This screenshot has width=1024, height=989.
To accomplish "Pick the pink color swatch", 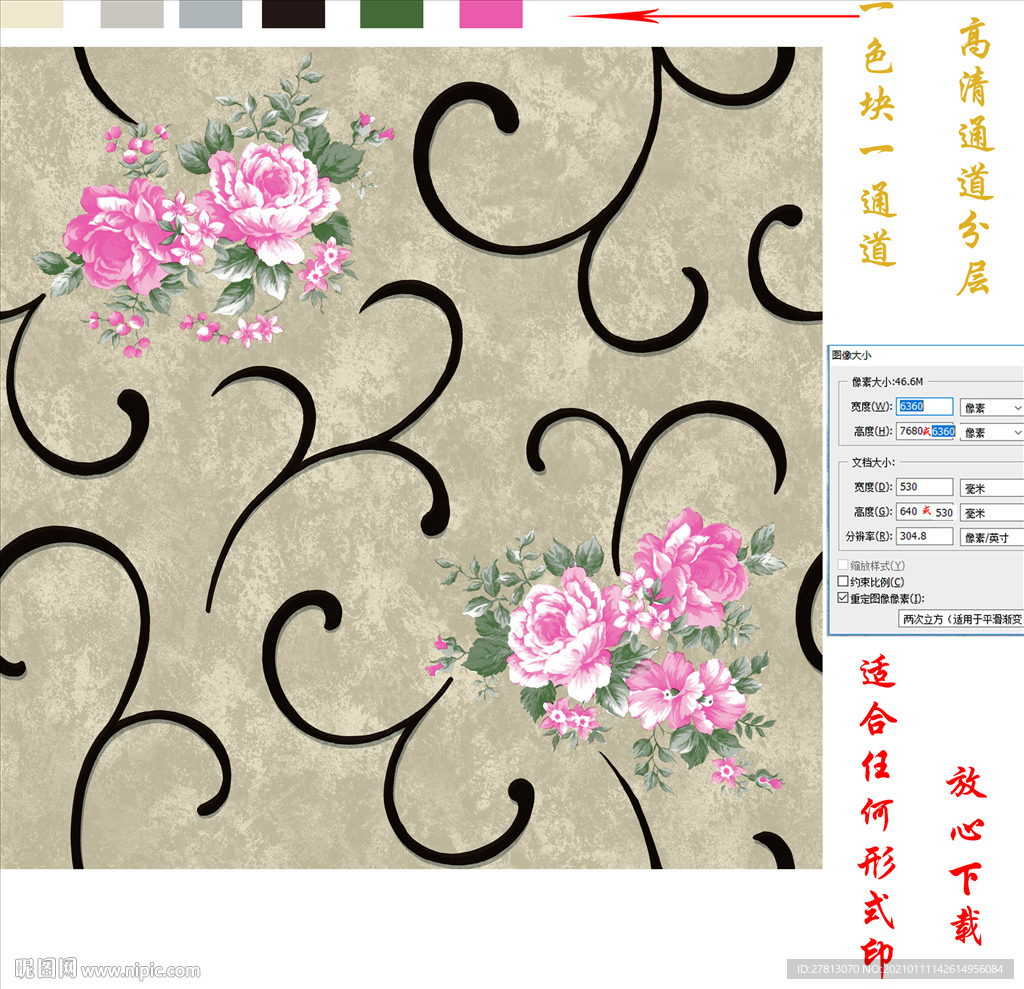I will (490, 14).
